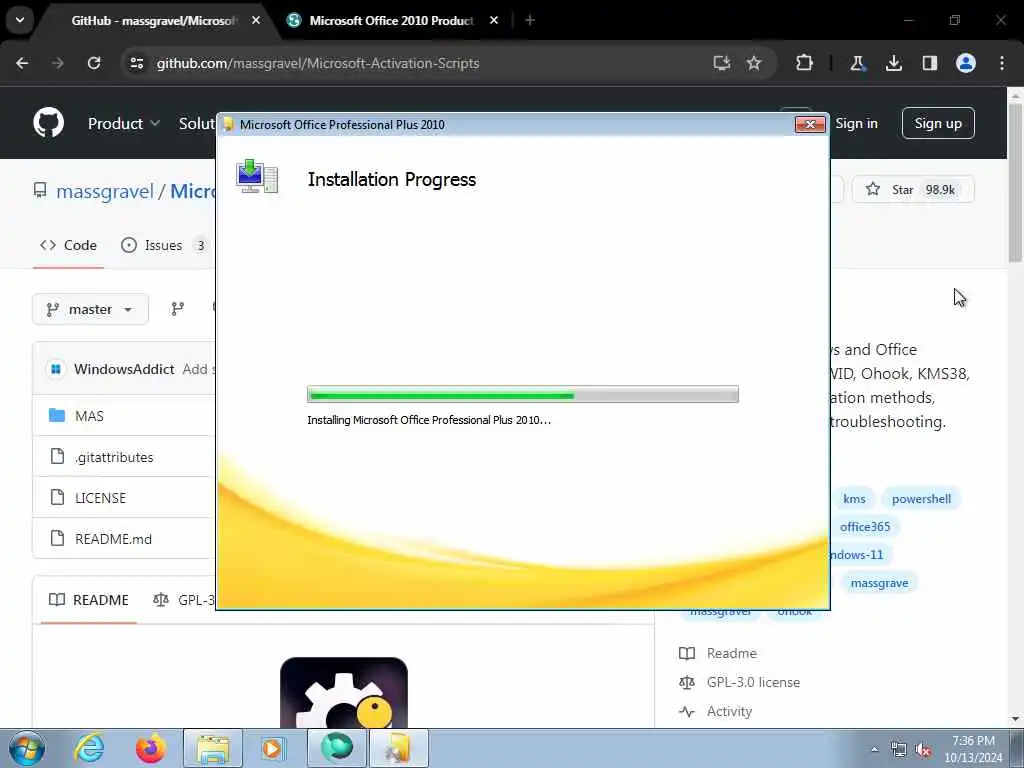Image resolution: width=1024 pixels, height=768 pixels.
Task: Open WindowsAddict committer link
Action: tap(124, 369)
